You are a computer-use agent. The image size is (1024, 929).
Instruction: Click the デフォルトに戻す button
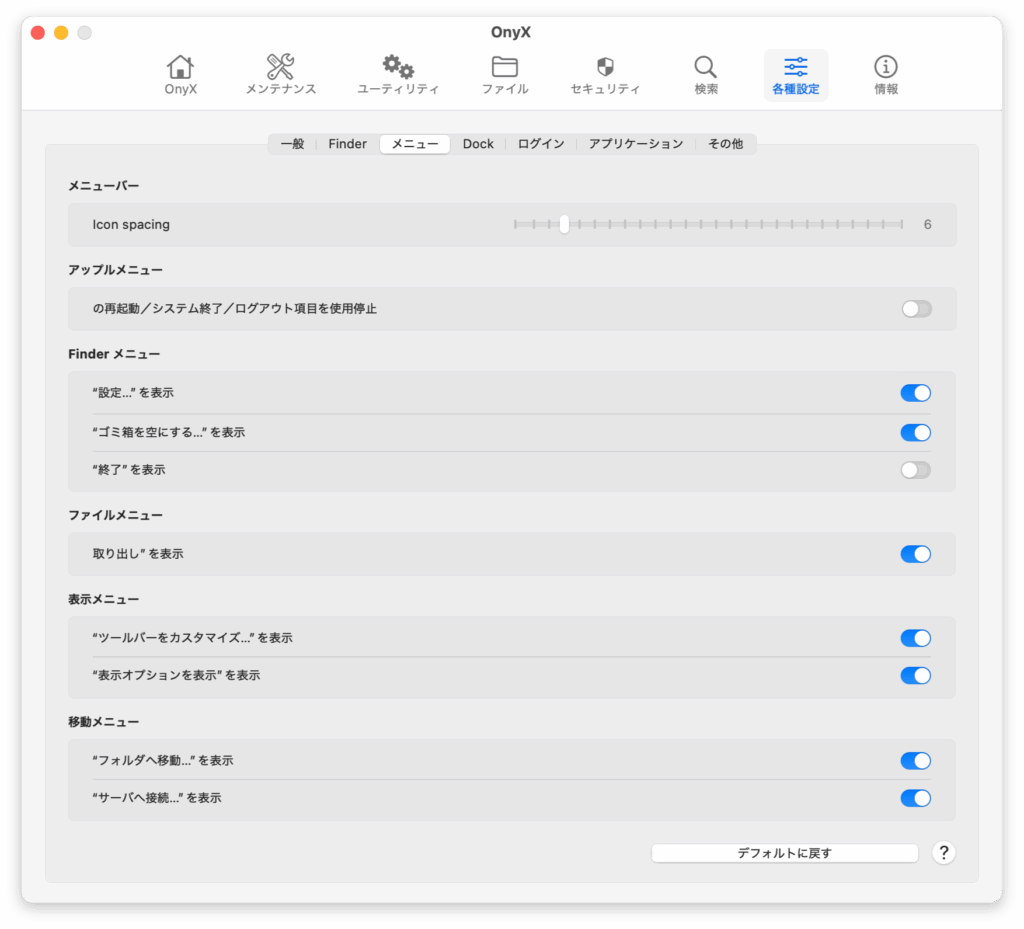click(x=784, y=853)
